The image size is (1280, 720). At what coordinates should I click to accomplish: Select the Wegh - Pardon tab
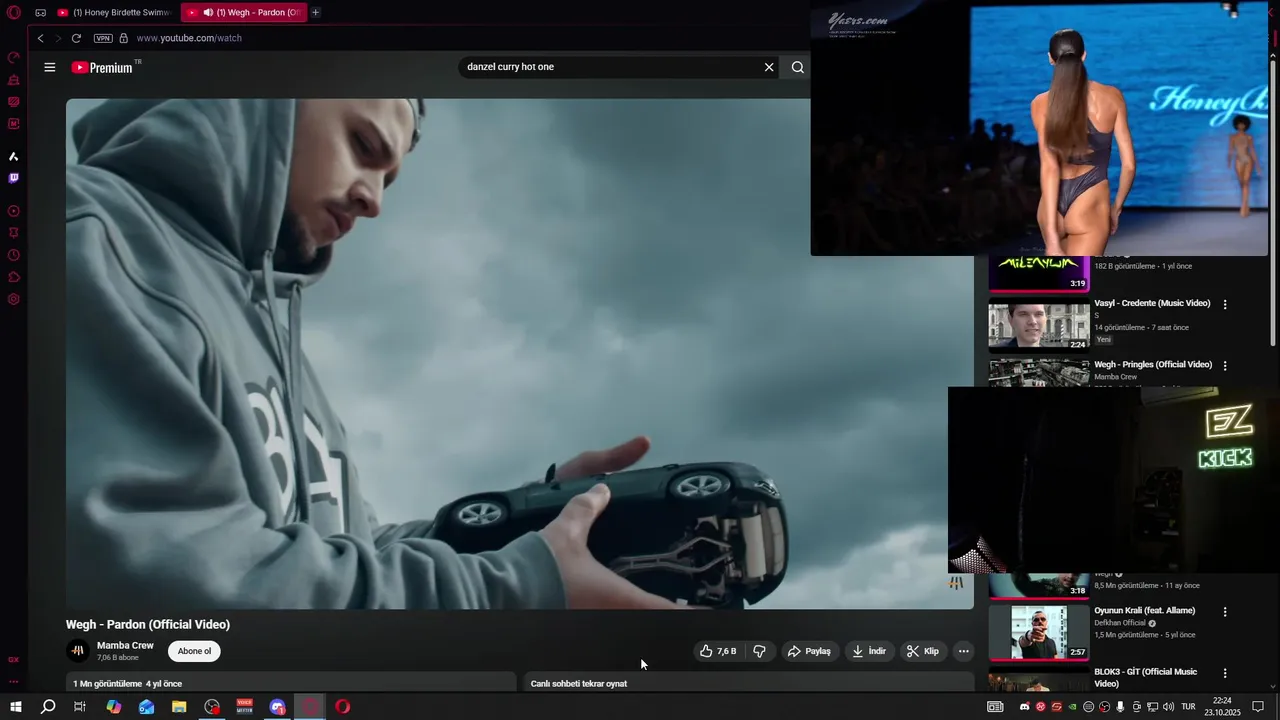click(242, 12)
